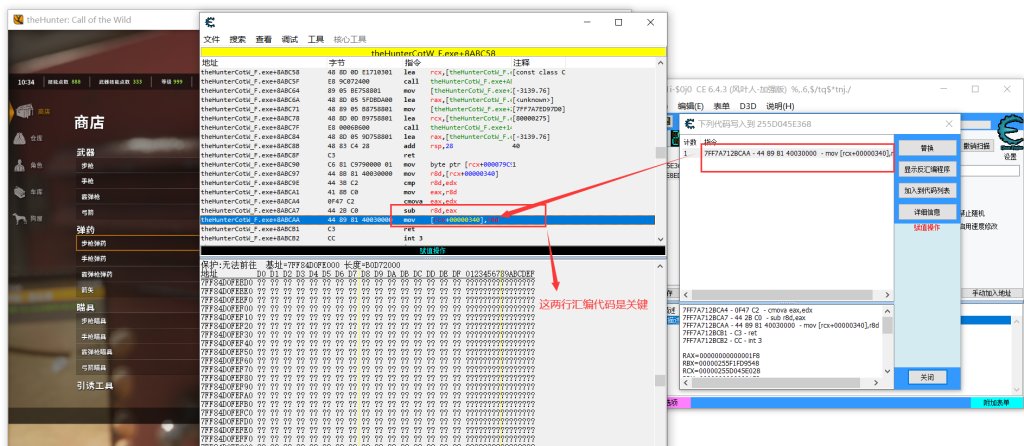This screenshot has height=446, width=1024.
Task: Click 显示反汇编程序 show disassembler button
Action: tap(926, 169)
